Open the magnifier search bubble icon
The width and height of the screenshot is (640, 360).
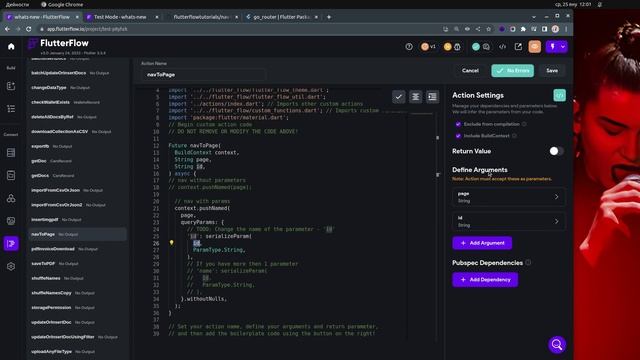(557, 345)
